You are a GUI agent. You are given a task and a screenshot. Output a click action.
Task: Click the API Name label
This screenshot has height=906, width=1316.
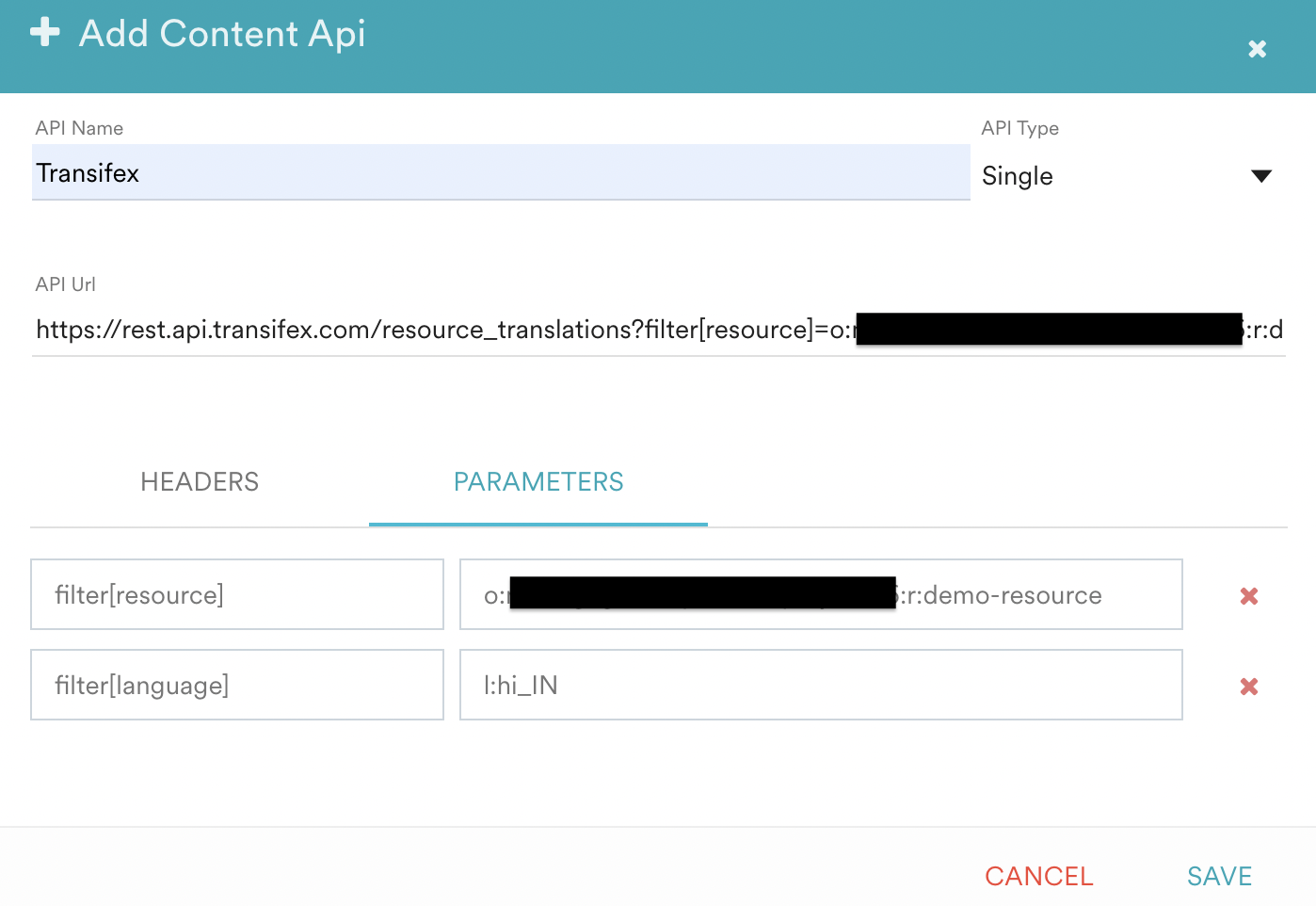(79, 128)
